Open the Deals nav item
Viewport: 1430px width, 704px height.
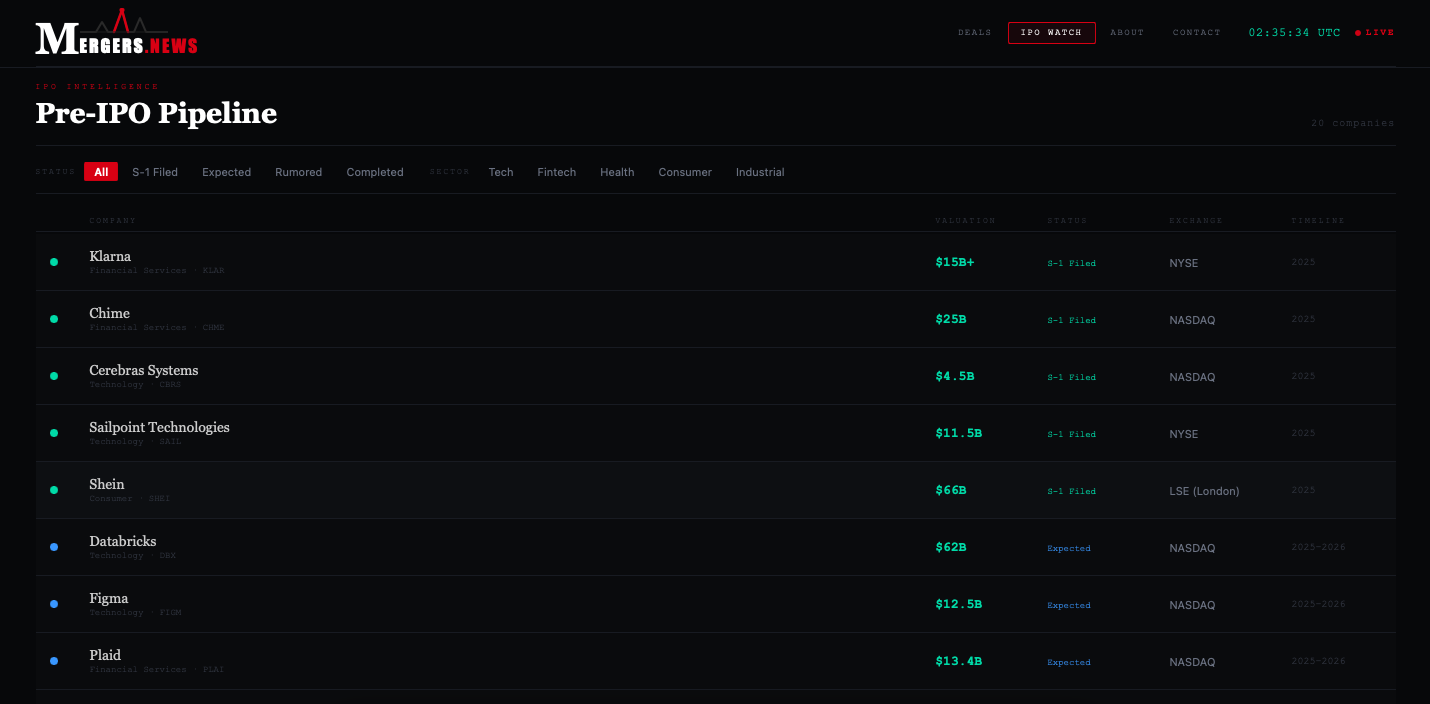pos(974,33)
